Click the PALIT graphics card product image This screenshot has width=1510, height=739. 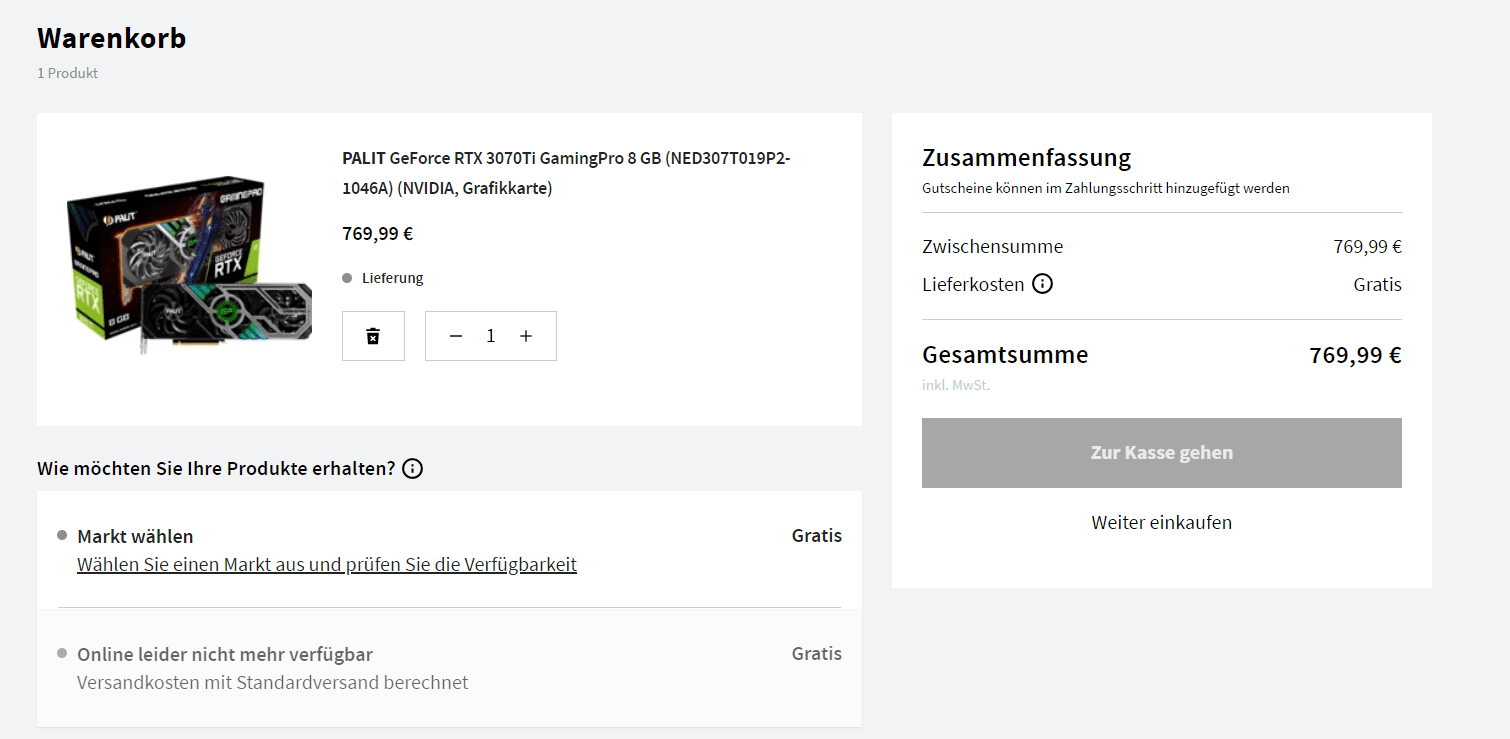coord(190,266)
